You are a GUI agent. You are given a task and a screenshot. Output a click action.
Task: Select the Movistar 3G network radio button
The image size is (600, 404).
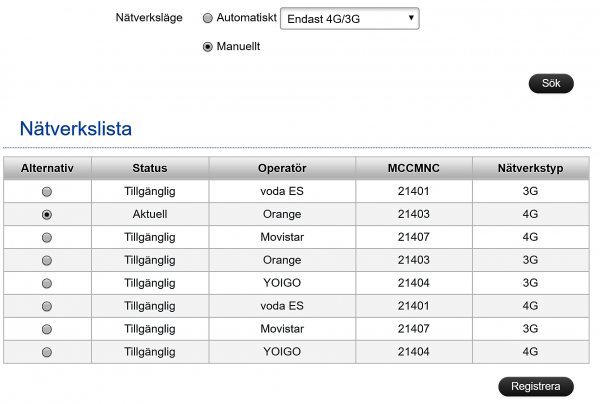[x=47, y=329]
